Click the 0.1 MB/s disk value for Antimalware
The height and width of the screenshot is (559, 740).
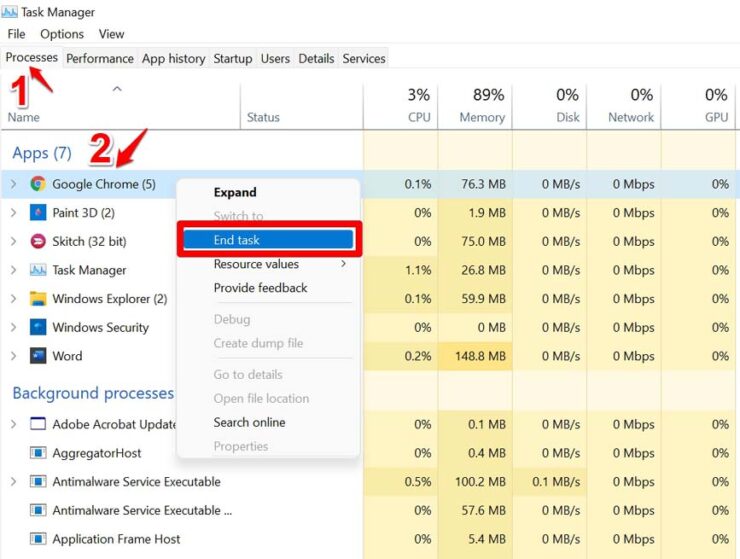point(556,482)
